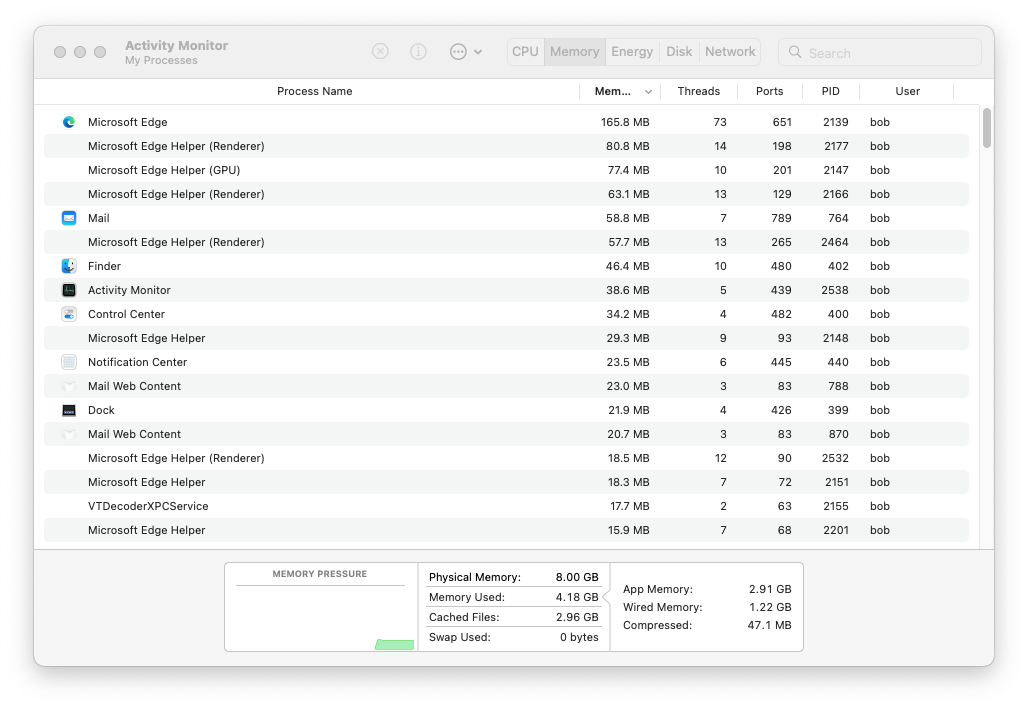1028x708 pixels.
Task: Select the Microsoft Edge process row
Action: click(506, 122)
